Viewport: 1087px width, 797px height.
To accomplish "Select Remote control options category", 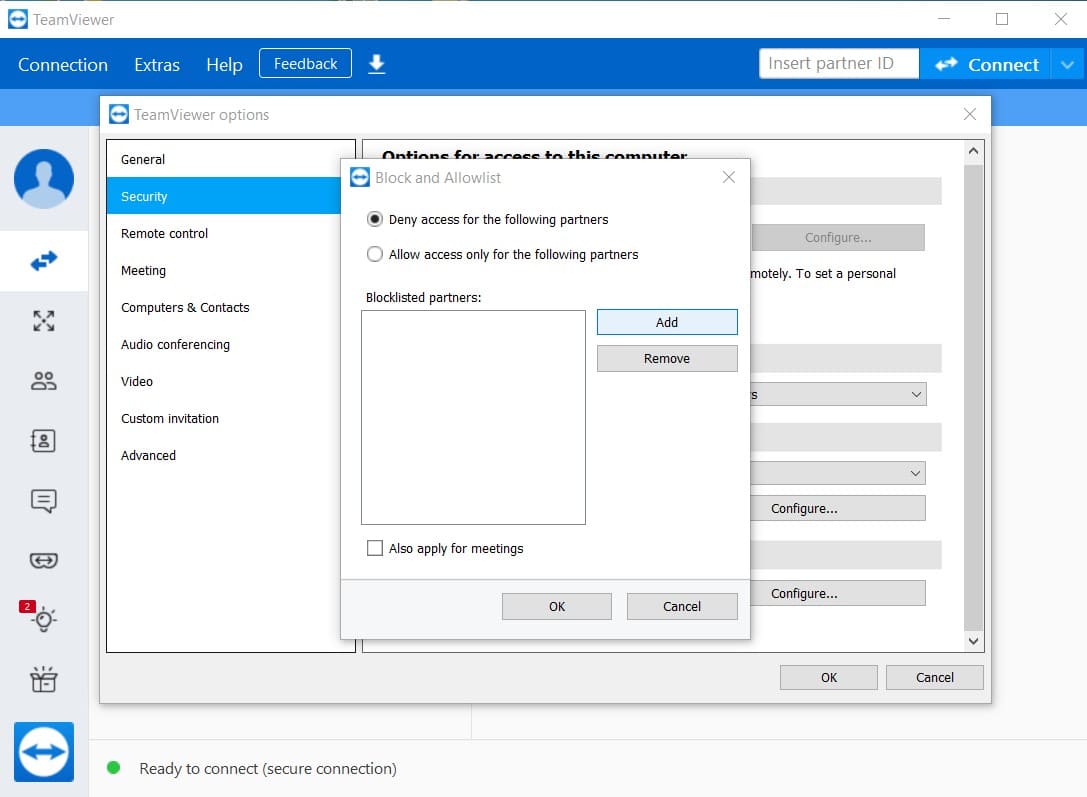I will 224,234.
